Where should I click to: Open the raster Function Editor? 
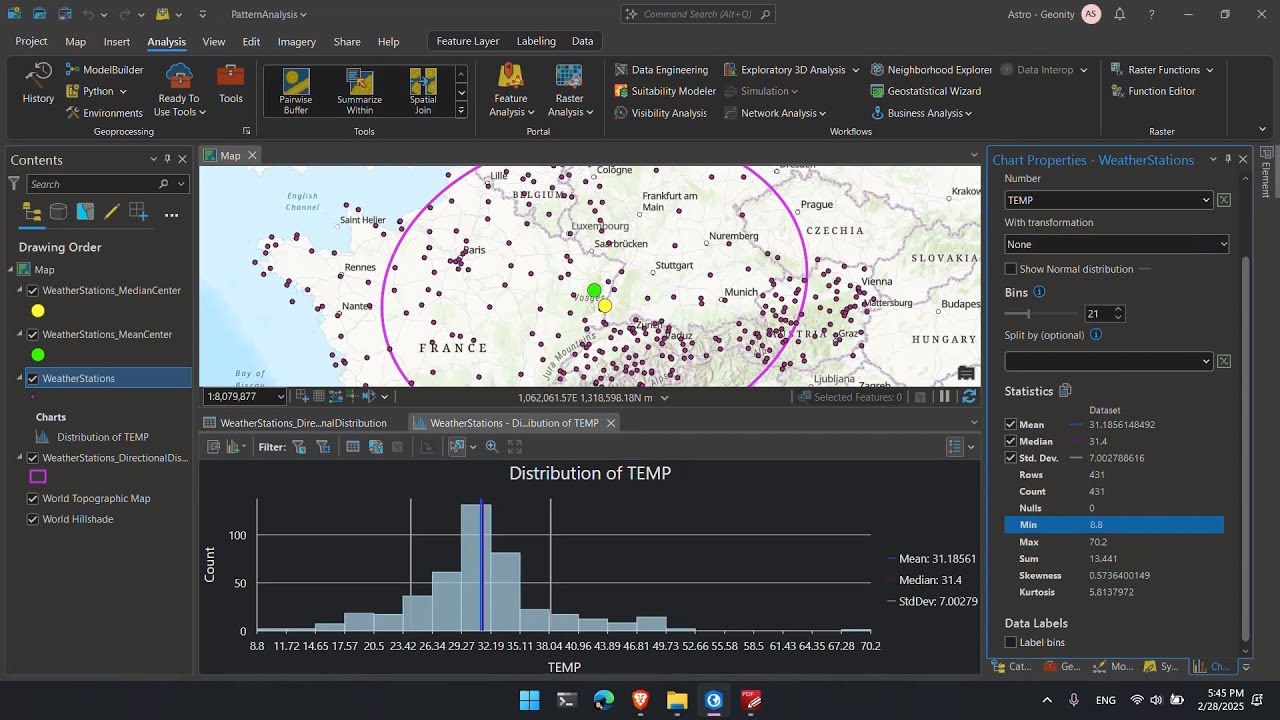click(1153, 91)
